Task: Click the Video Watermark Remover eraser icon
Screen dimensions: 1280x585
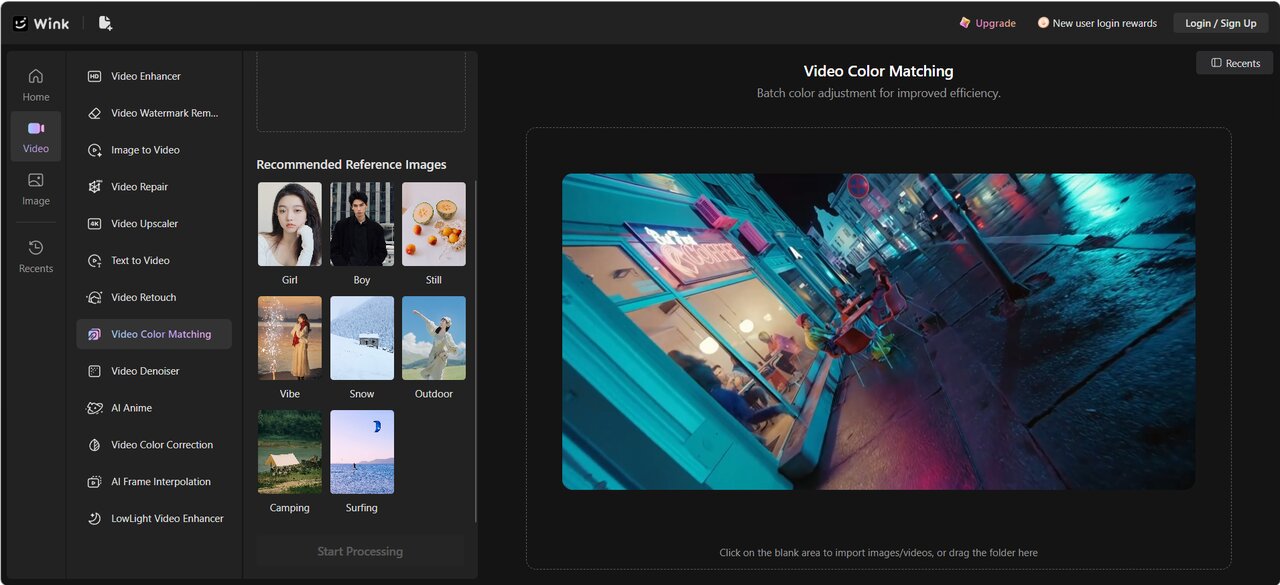Action: 94,113
